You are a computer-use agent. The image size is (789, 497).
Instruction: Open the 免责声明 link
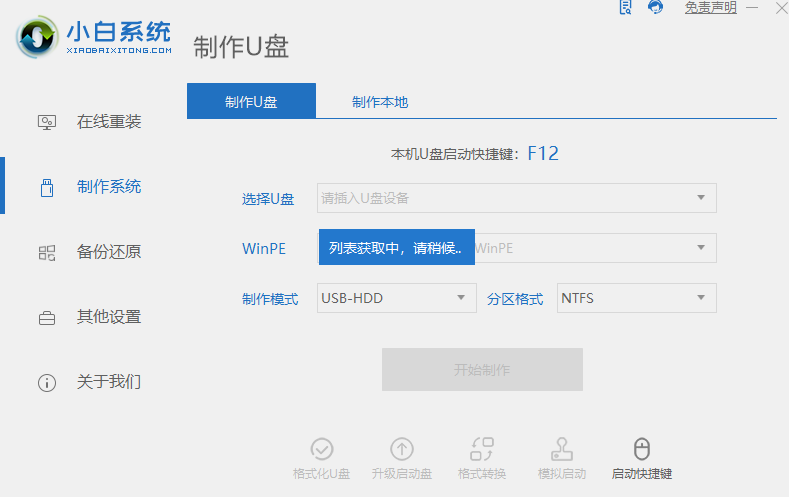click(710, 8)
